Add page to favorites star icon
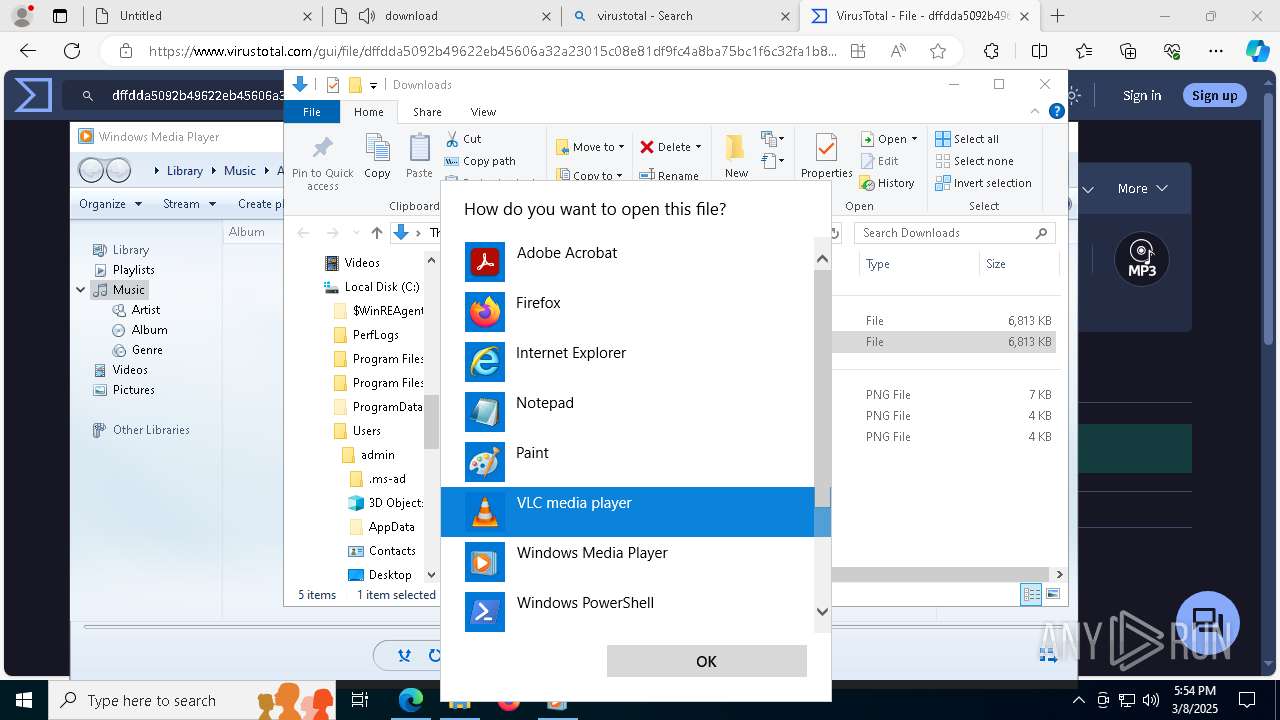 coord(937,51)
